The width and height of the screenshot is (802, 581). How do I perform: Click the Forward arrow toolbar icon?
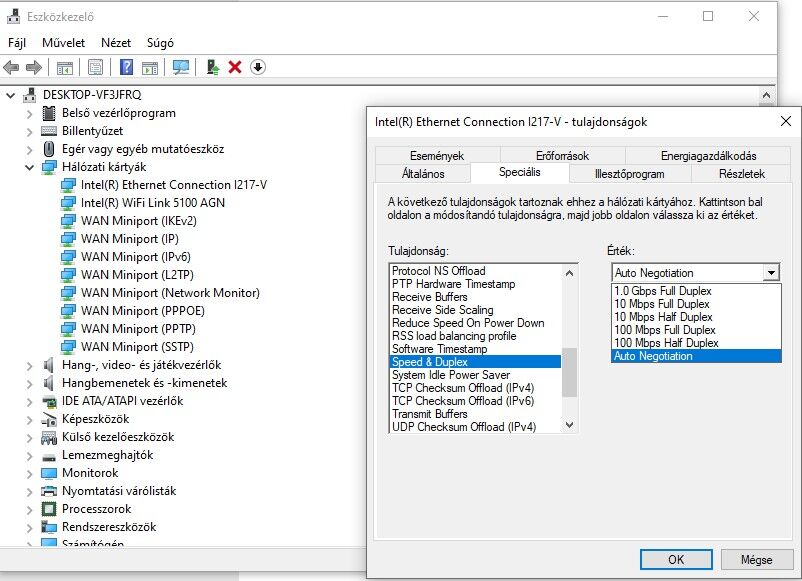click(34, 67)
